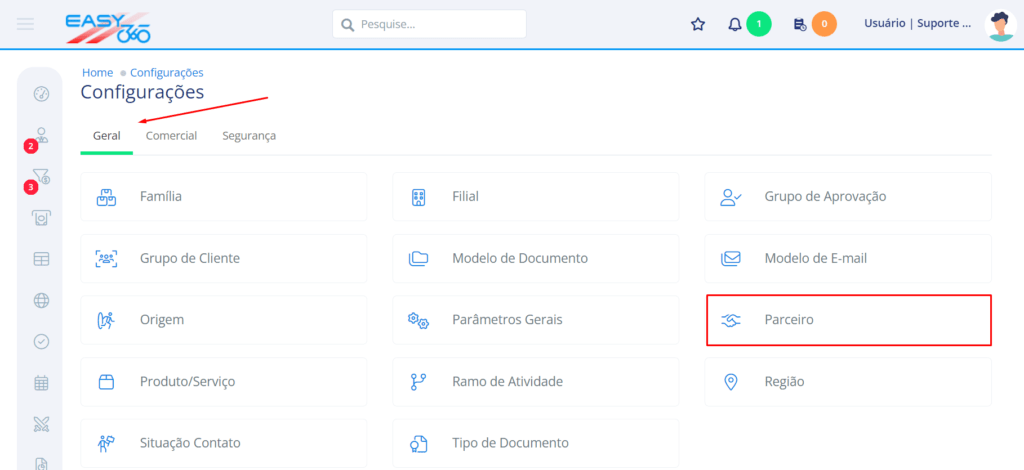This screenshot has width=1024, height=470.
Task: Click the favorites star icon
Action: [x=698, y=25]
